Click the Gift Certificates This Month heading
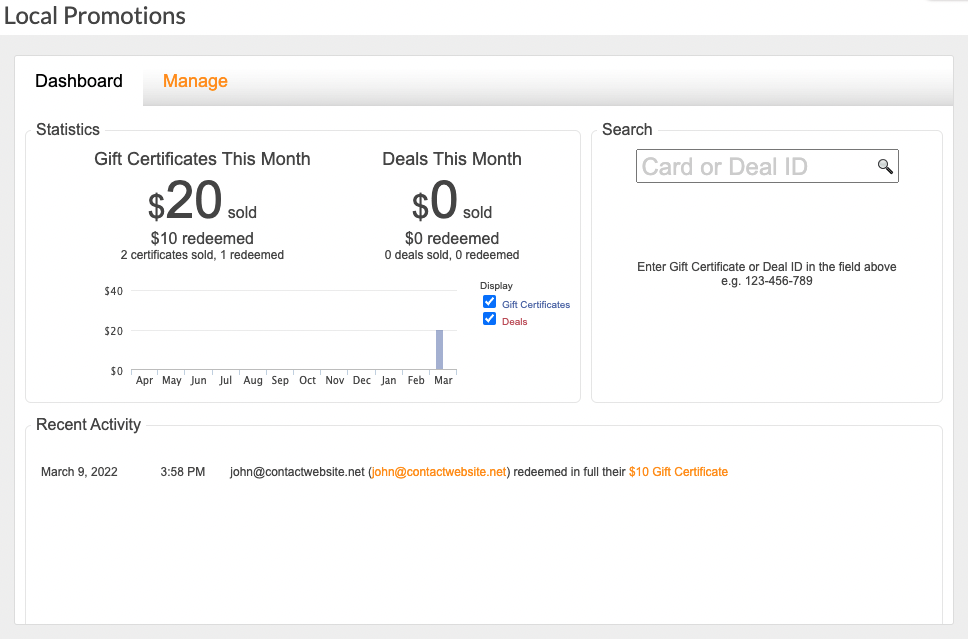This screenshot has height=639, width=968. pyautogui.click(x=202, y=159)
